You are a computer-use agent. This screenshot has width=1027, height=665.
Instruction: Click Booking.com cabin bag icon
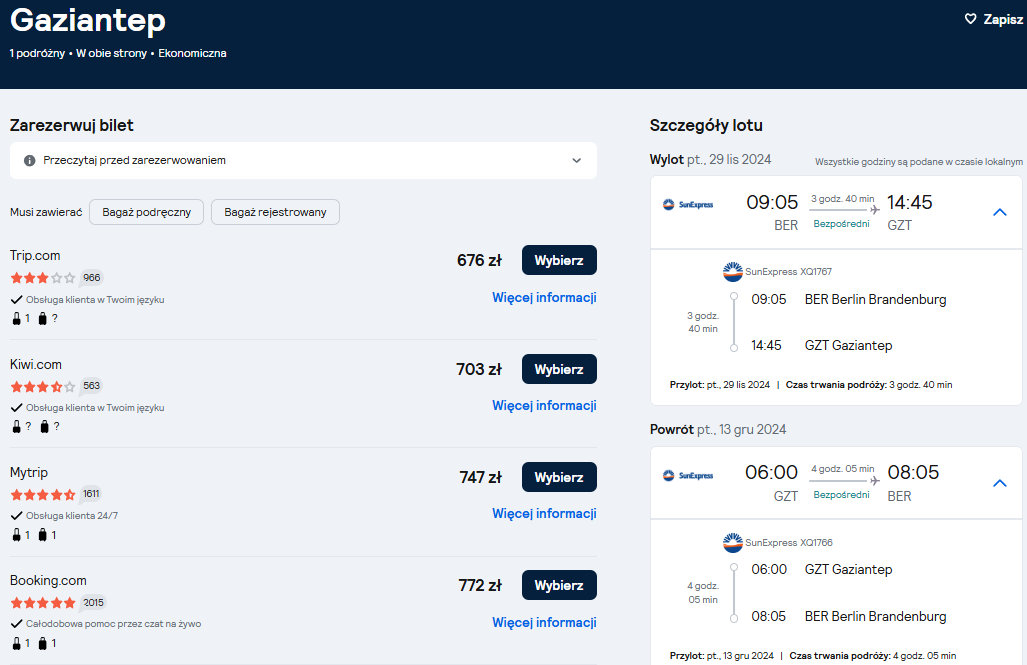(x=16, y=643)
